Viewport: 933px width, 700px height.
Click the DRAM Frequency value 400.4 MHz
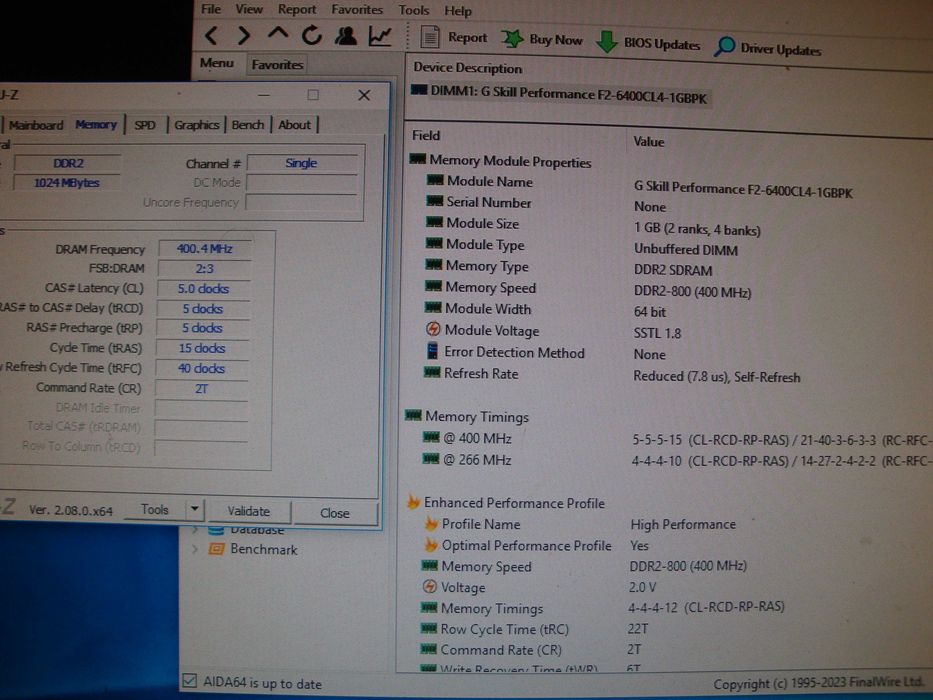coord(204,249)
